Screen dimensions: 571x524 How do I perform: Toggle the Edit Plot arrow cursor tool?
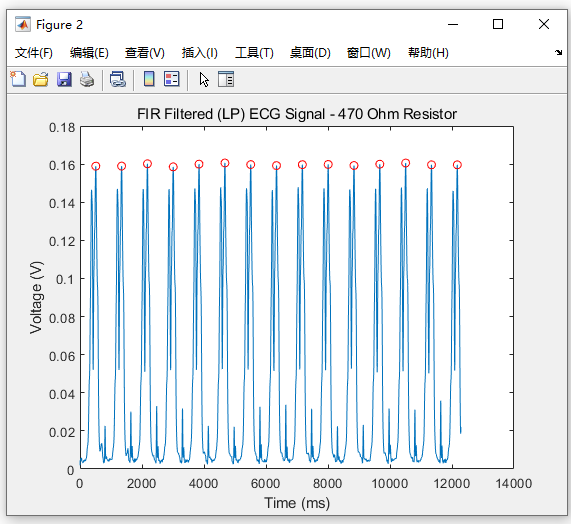click(204, 79)
